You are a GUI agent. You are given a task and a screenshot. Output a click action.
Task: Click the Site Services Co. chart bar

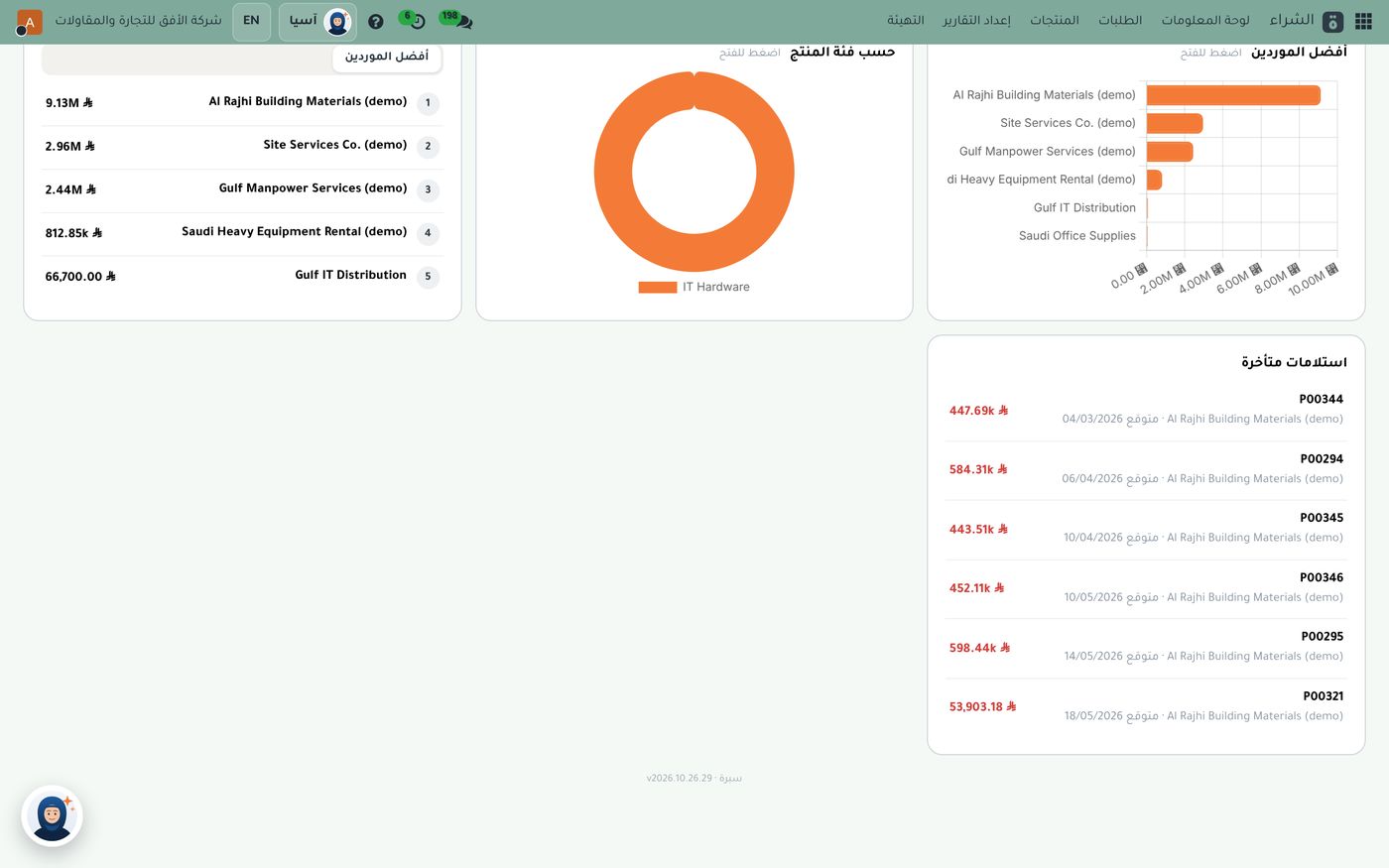point(1175,123)
